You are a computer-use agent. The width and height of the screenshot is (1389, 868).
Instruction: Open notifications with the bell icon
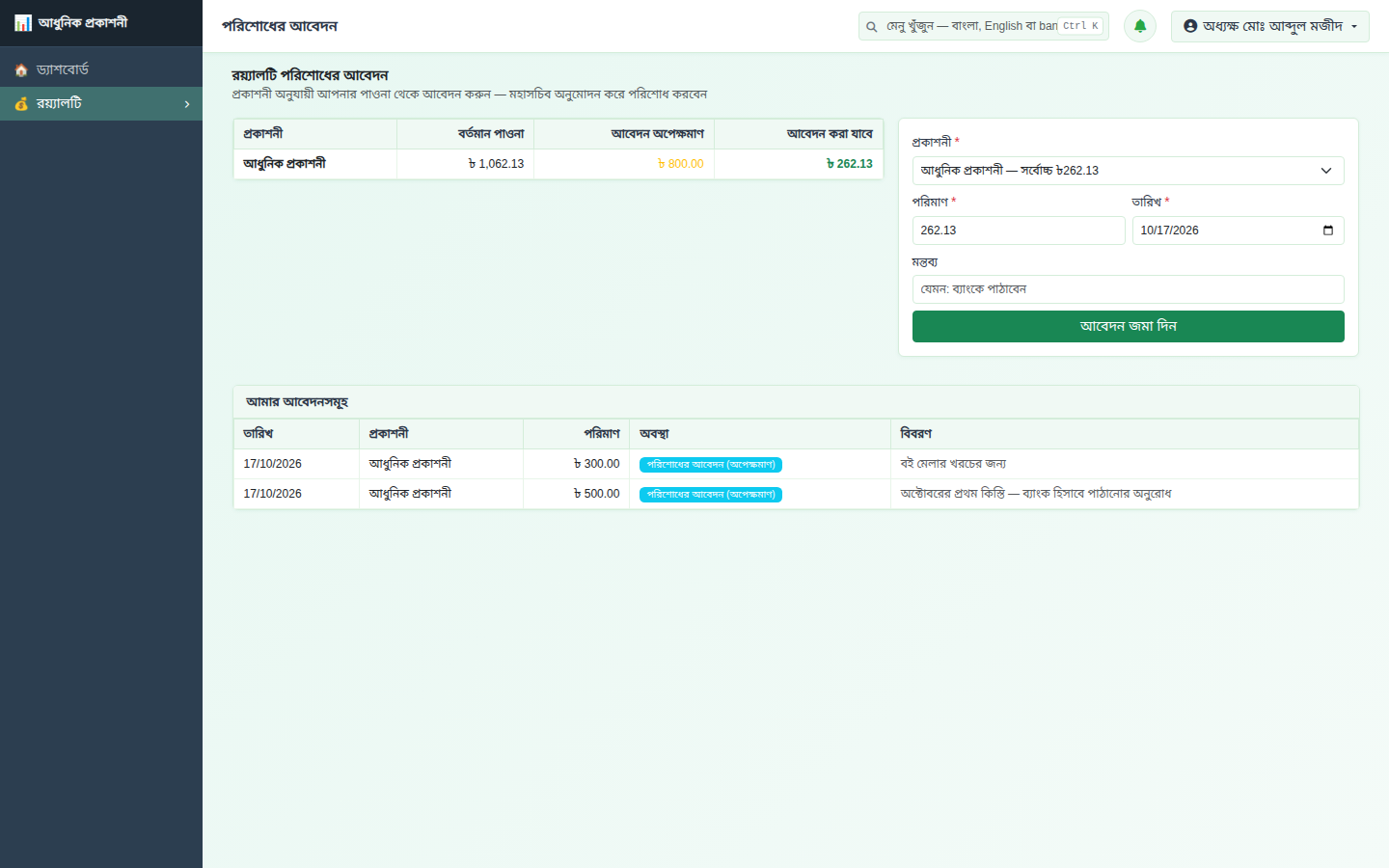(1140, 26)
